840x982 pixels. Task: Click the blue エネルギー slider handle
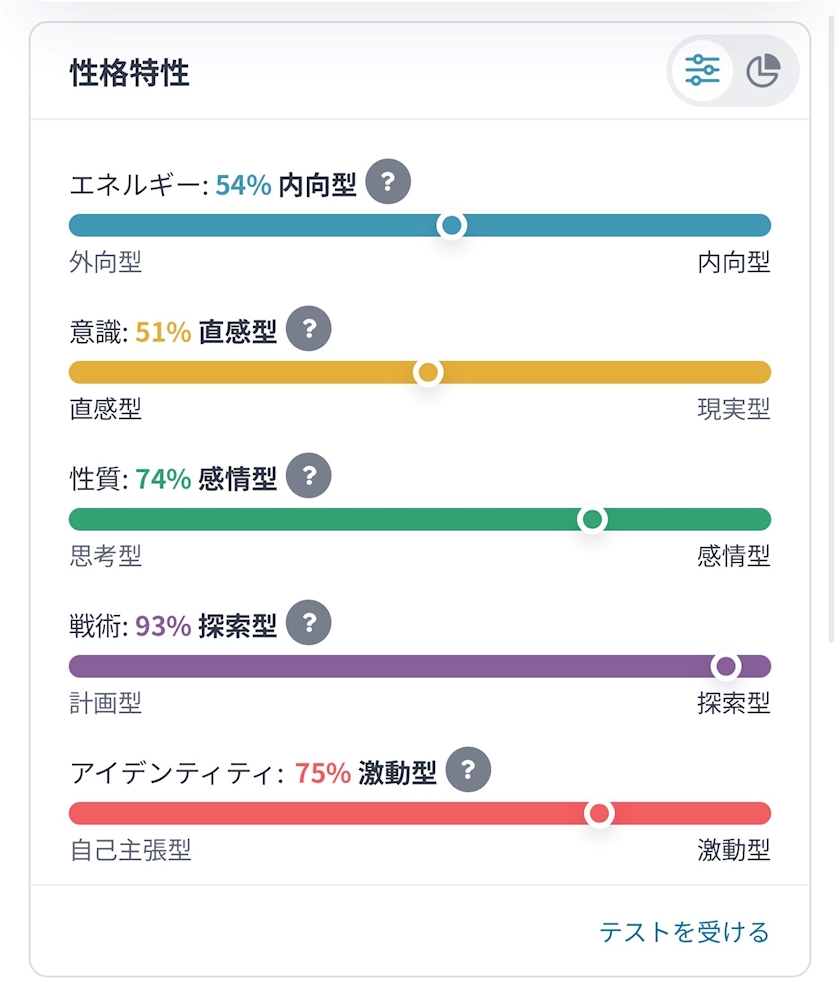click(x=452, y=225)
